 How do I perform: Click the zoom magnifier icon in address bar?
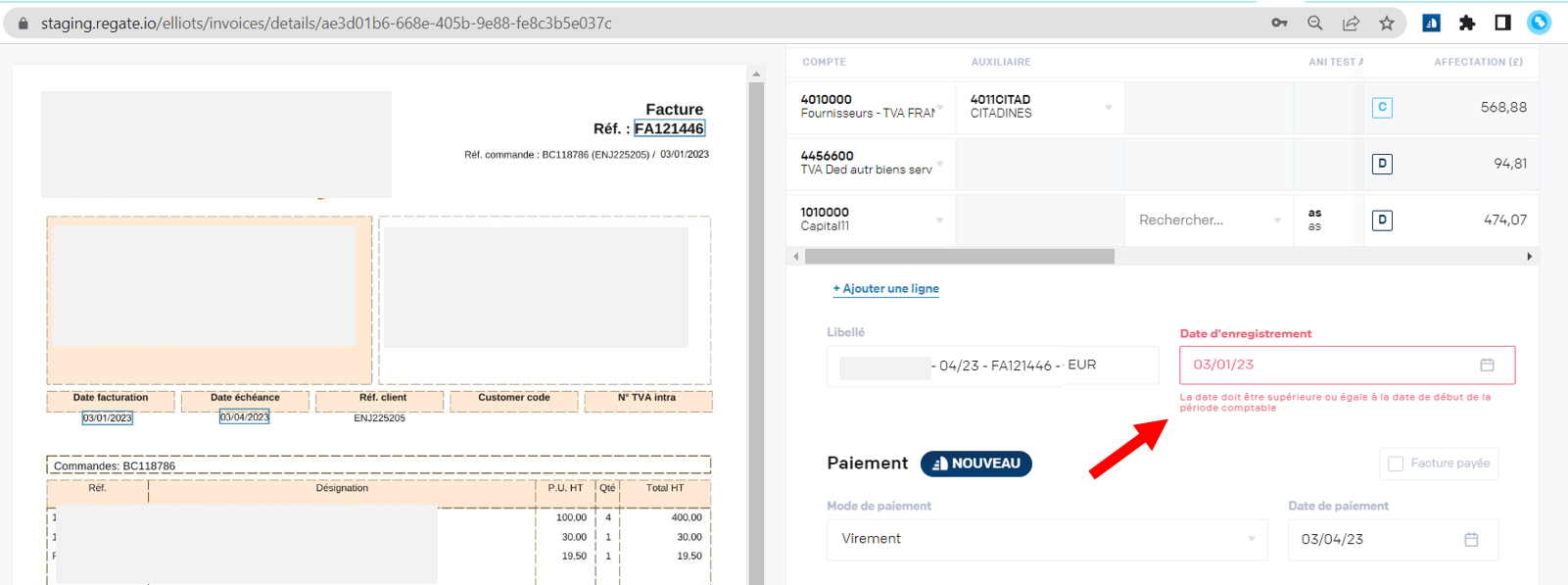1314,23
